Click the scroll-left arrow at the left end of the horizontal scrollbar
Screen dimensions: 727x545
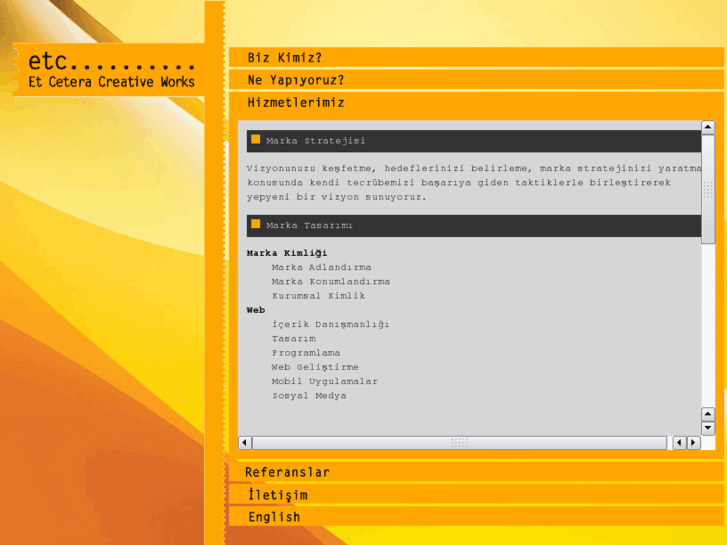tap(245, 442)
